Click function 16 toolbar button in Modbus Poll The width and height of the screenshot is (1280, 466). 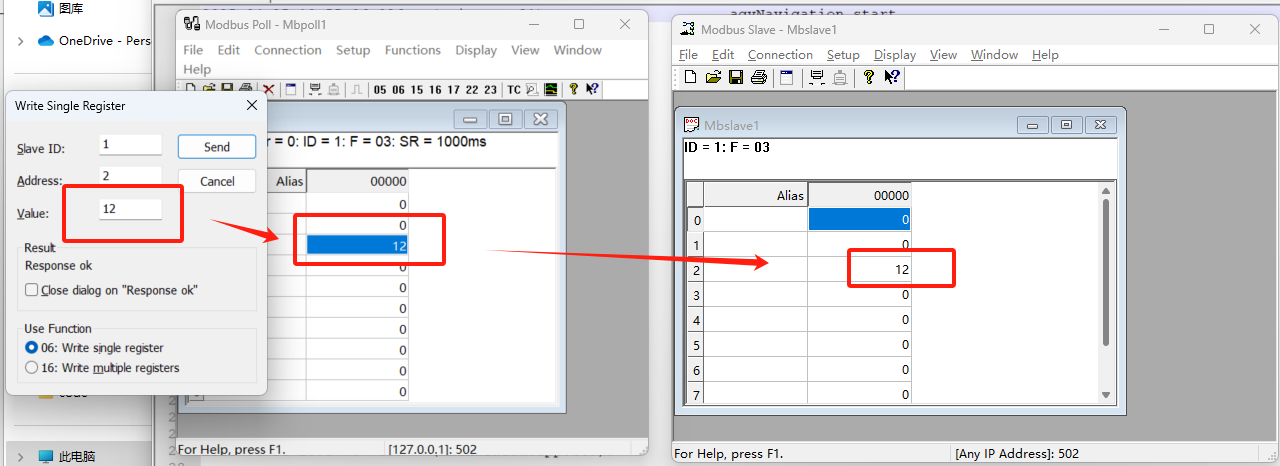coord(435,90)
